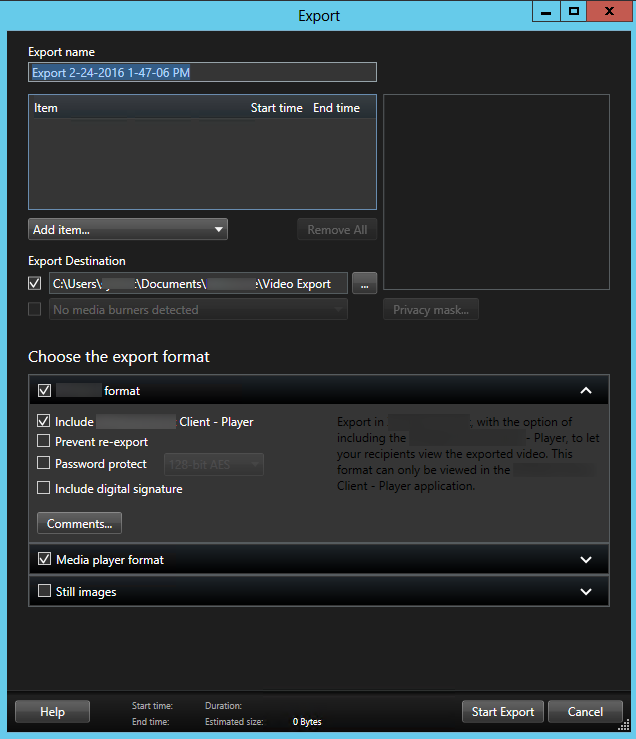Click the browse button next to destination path
Viewport: 636px width, 739px height.
pos(365,284)
